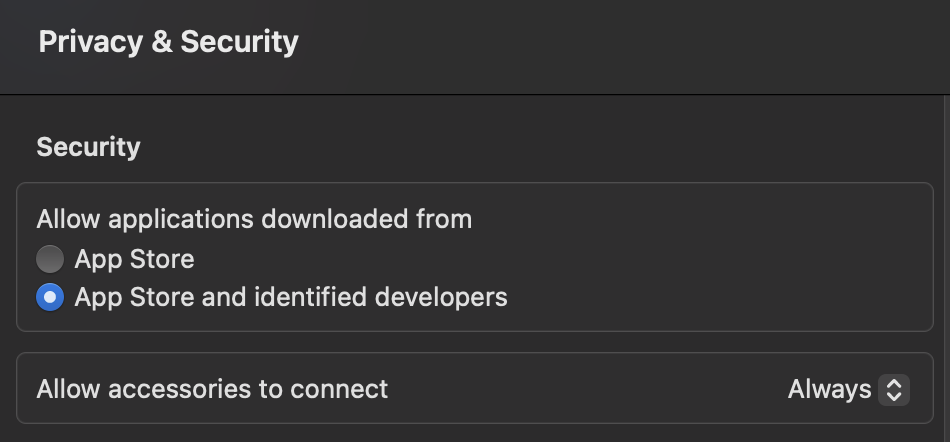The image size is (950, 442).
Task: Click 'App Store and identified developers' label text
Action: pos(291,297)
